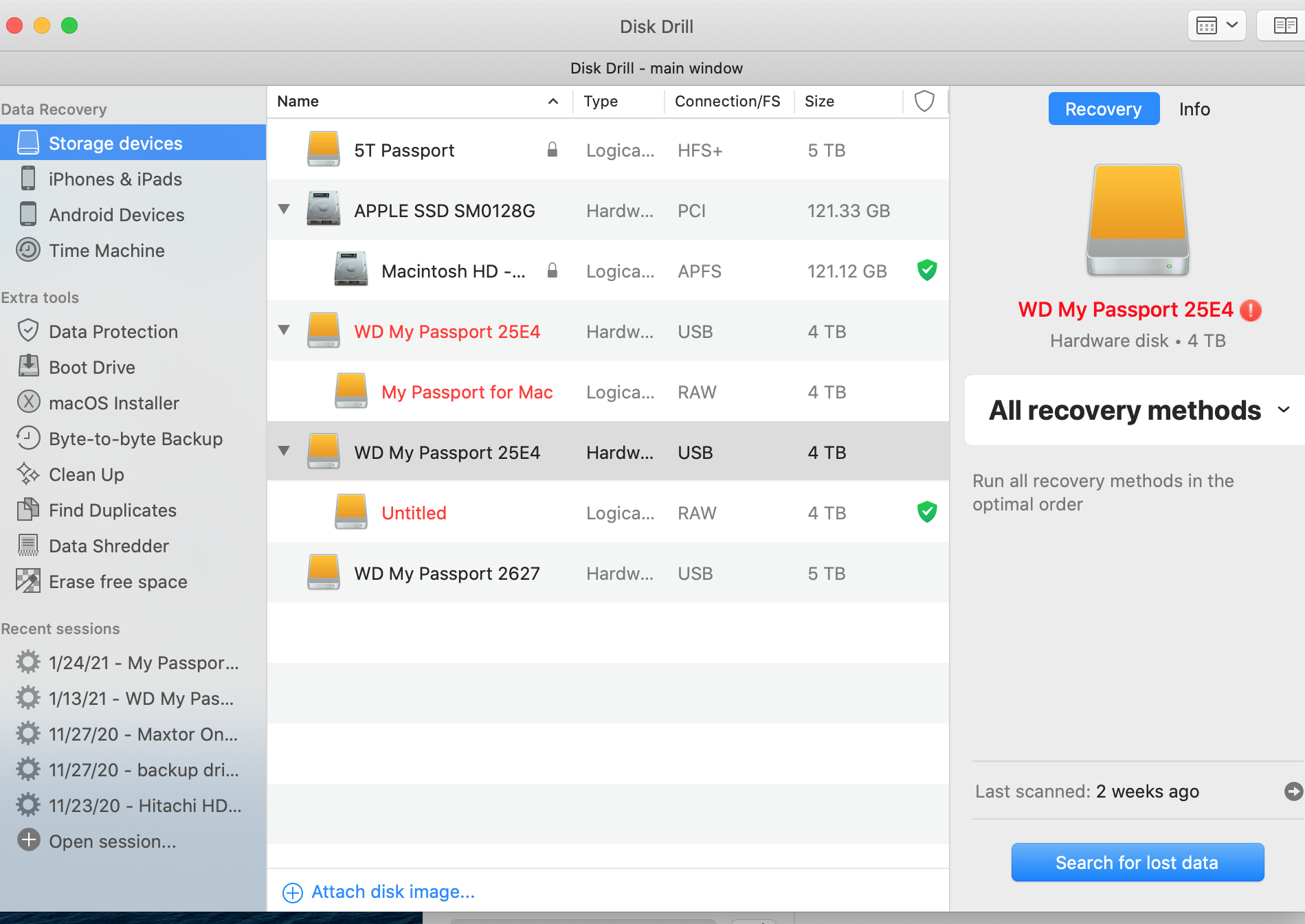The width and height of the screenshot is (1305, 924).
Task: Sort by the Connection/FS column header
Action: pyautogui.click(x=729, y=102)
